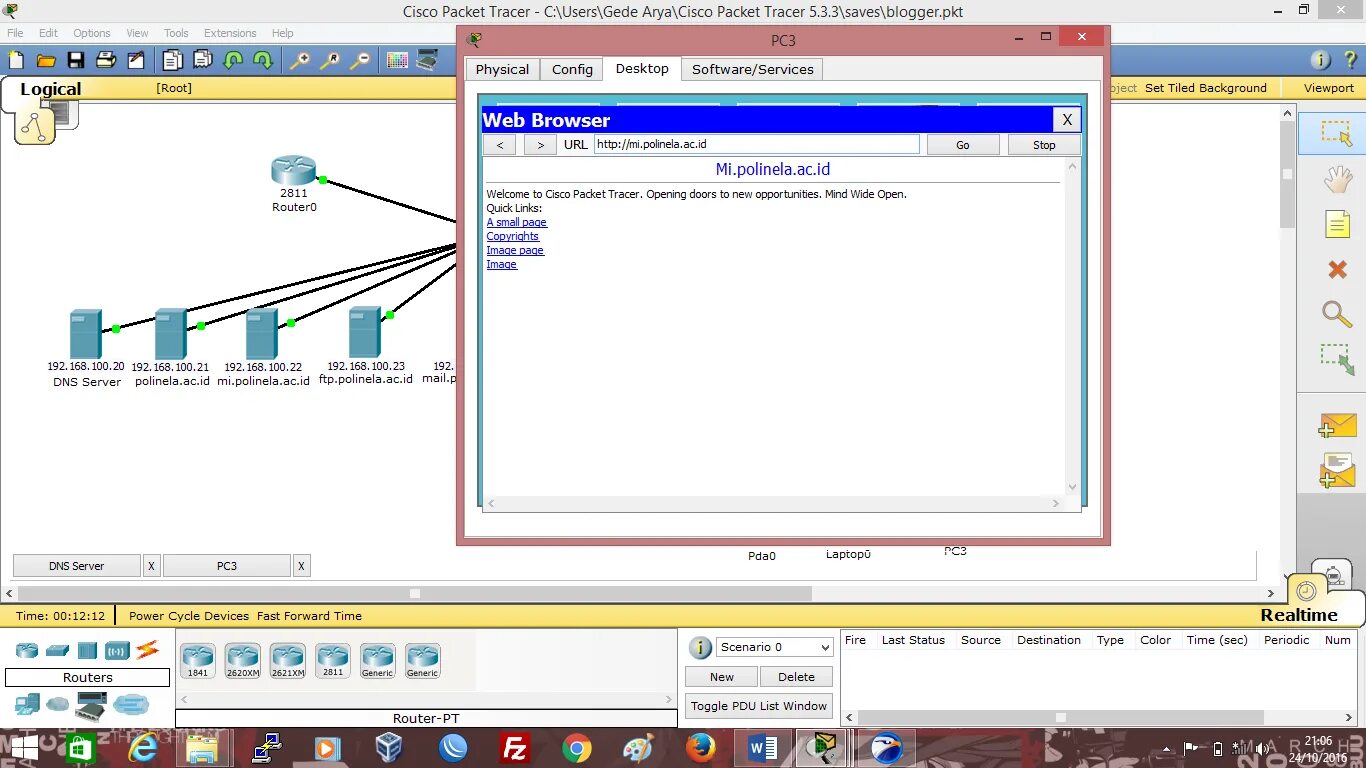
Task: Pick the 2621XM router model
Action: tap(288, 660)
